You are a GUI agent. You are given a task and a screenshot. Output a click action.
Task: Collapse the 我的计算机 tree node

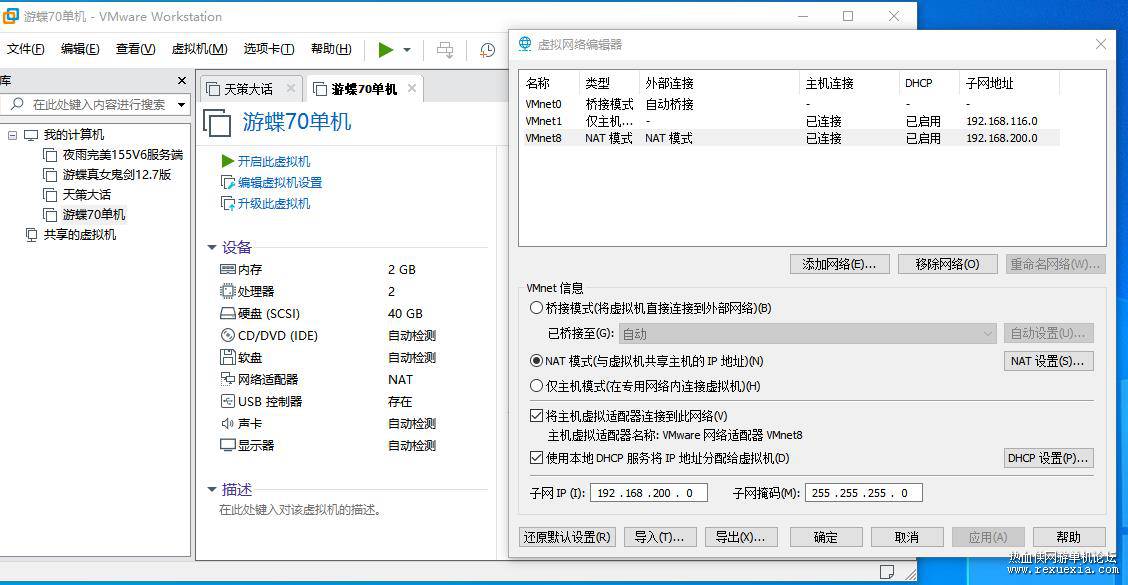(x=12, y=135)
